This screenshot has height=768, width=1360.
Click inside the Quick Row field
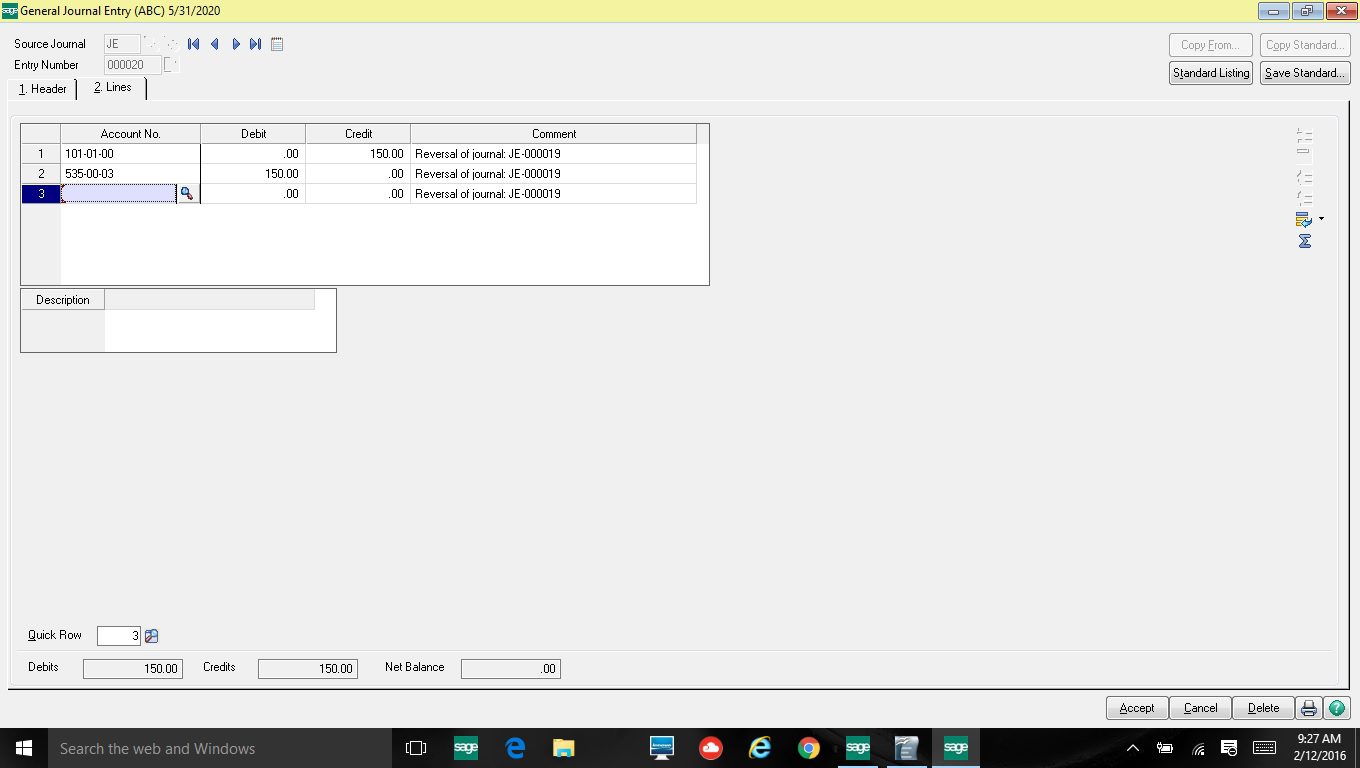point(117,635)
